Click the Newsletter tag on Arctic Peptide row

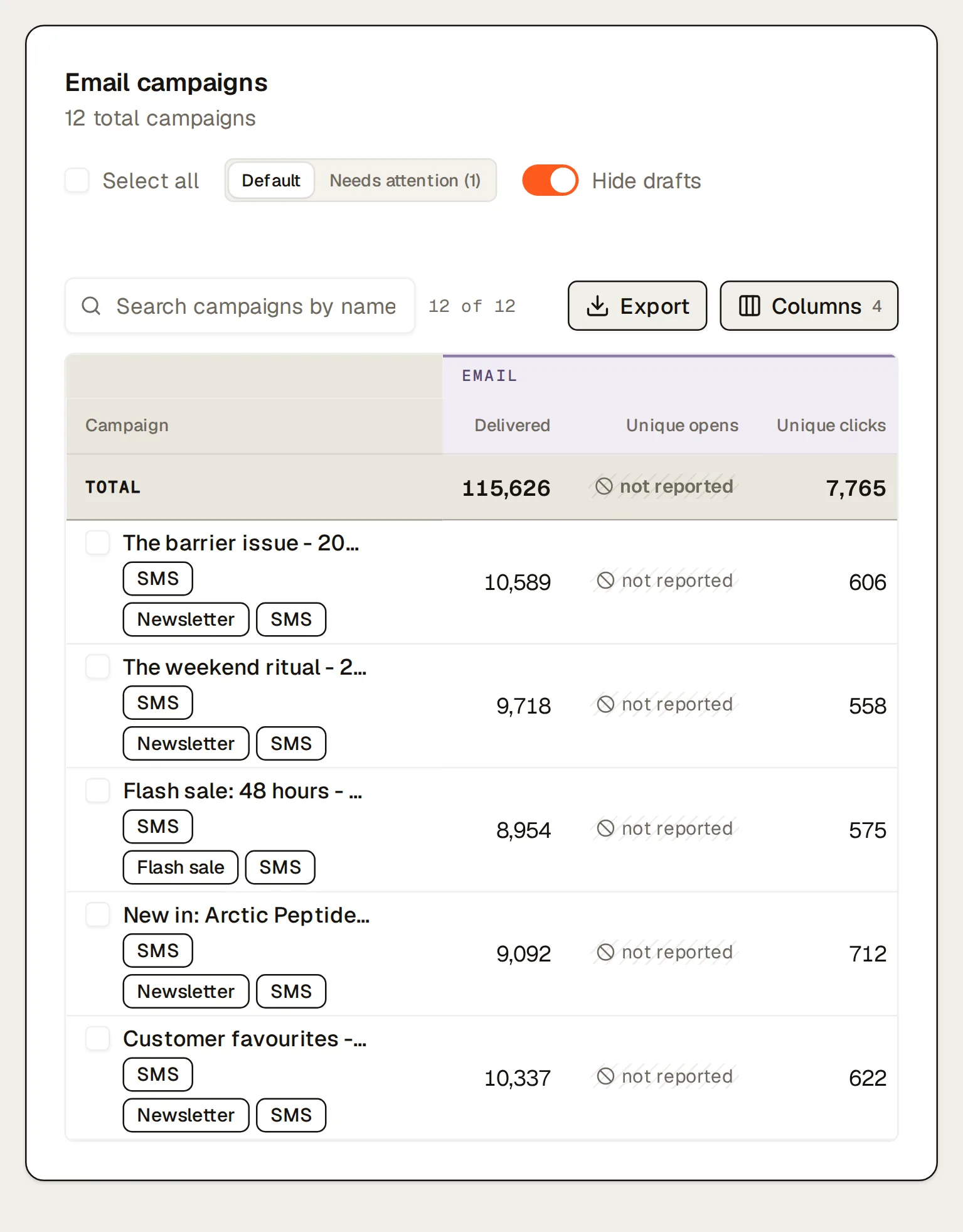186,991
